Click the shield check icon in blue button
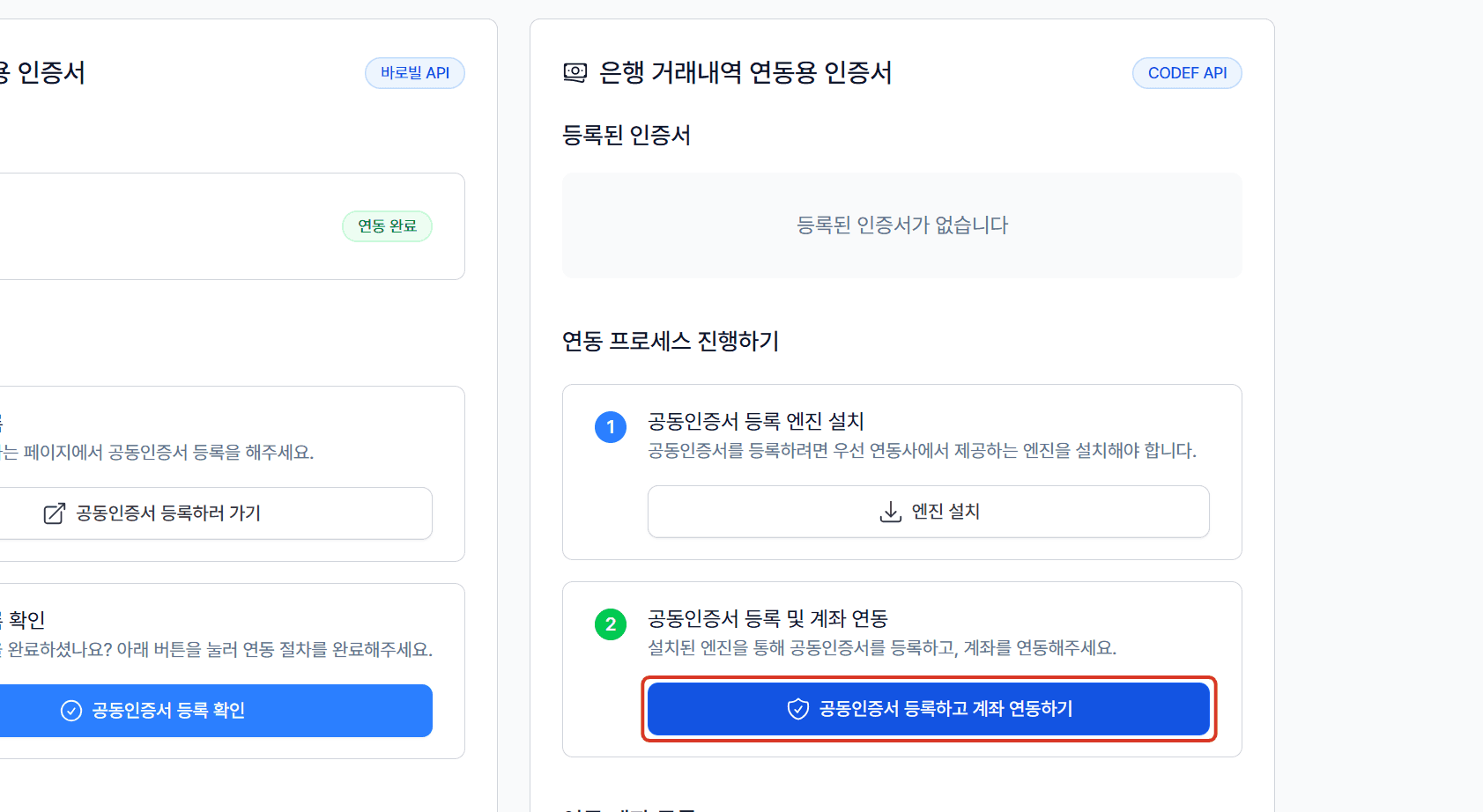This screenshot has width=1483, height=812. coord(798,709)
